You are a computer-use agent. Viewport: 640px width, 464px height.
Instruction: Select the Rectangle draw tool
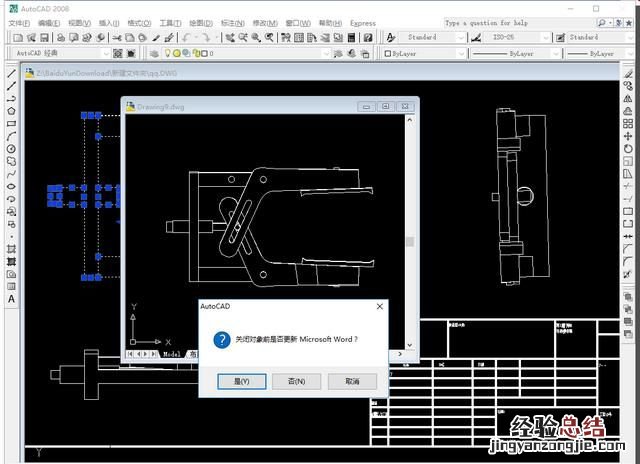11,123
